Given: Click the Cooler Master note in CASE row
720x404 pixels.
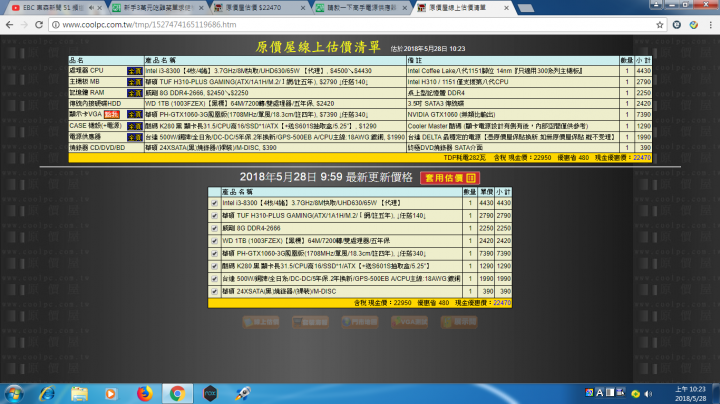Looking at the screenshot, I should pyautogui.click(x=498, y=126).
